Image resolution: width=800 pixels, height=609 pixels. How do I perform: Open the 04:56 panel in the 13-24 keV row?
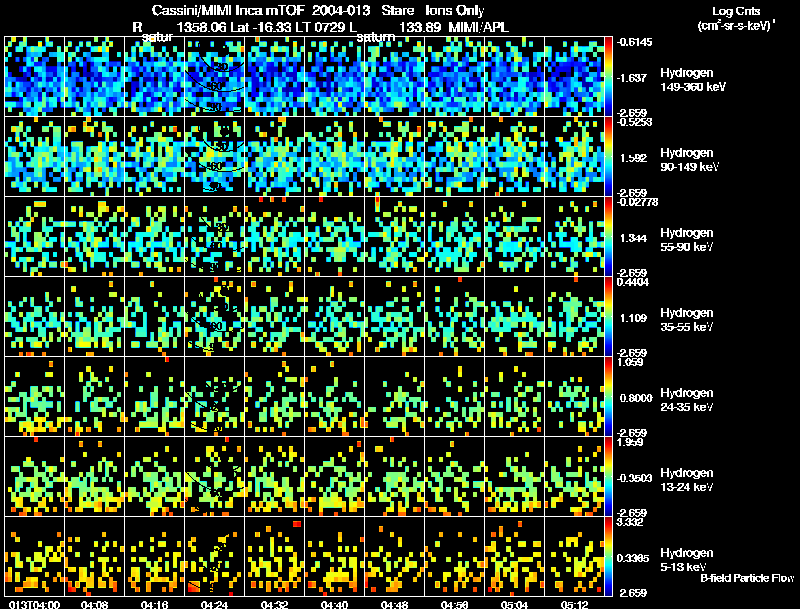click(454, 476)
